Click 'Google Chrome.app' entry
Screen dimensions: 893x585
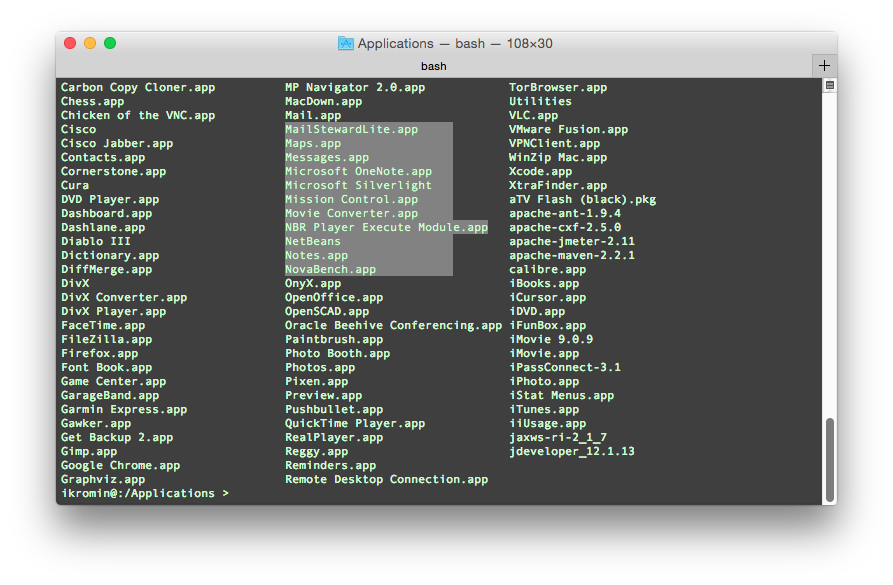pyautogui.click(x=120, y=465)
